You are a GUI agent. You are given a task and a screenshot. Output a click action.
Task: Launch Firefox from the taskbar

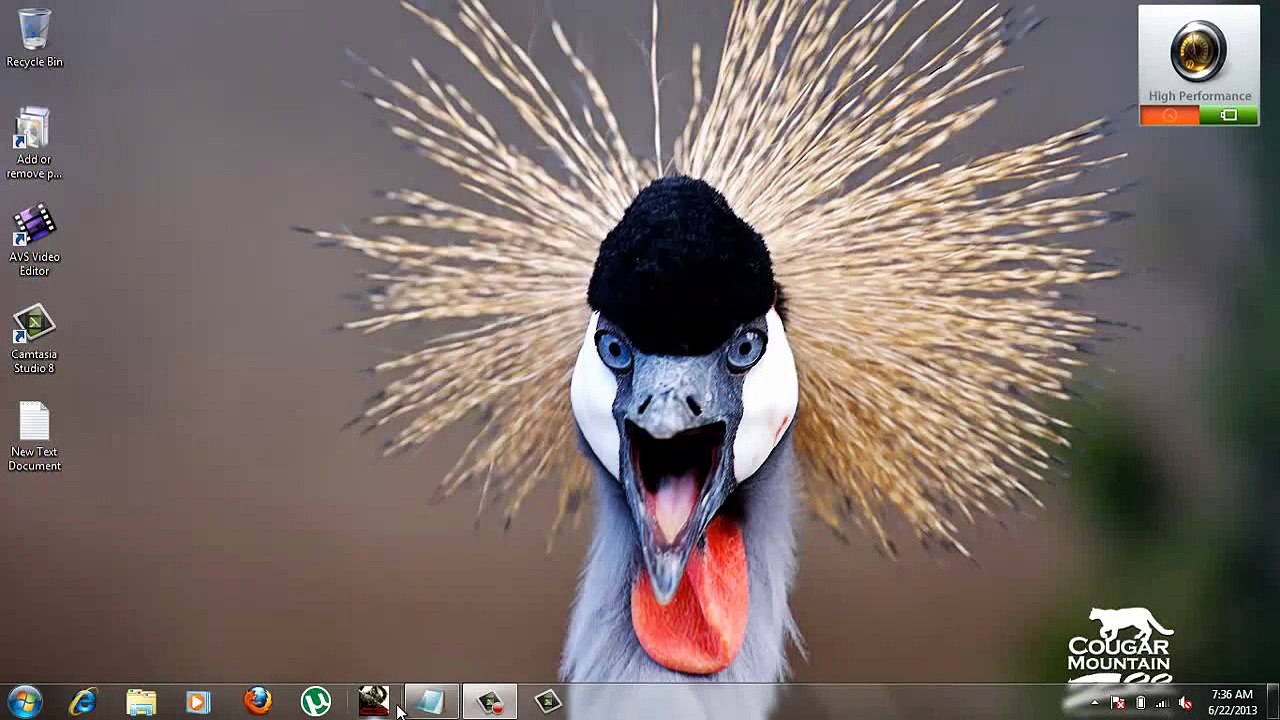[257, 701]
